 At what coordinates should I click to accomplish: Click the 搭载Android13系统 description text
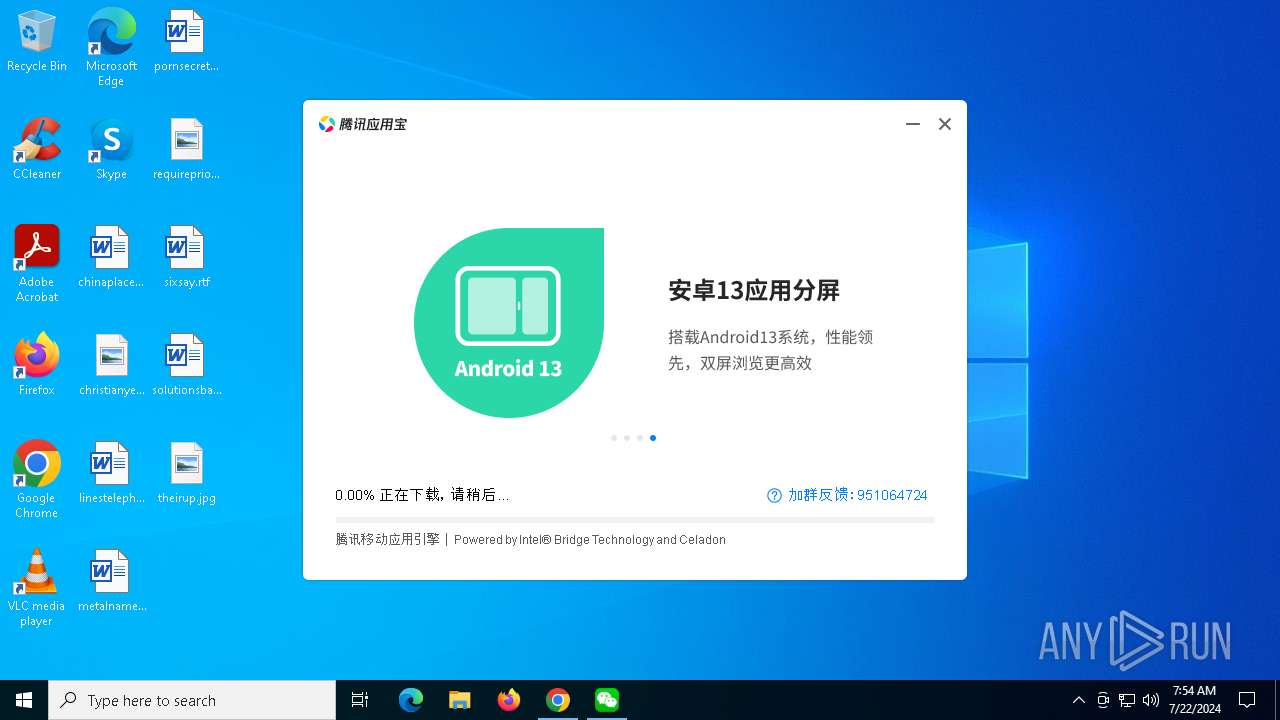tap(771, 350)
